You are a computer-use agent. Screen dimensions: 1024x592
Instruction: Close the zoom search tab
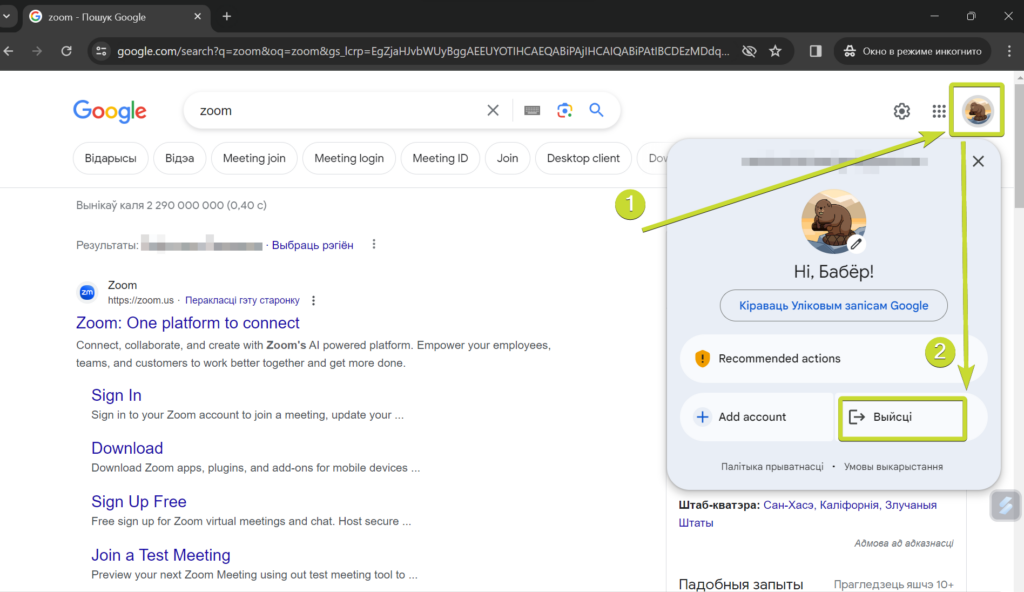198,16
